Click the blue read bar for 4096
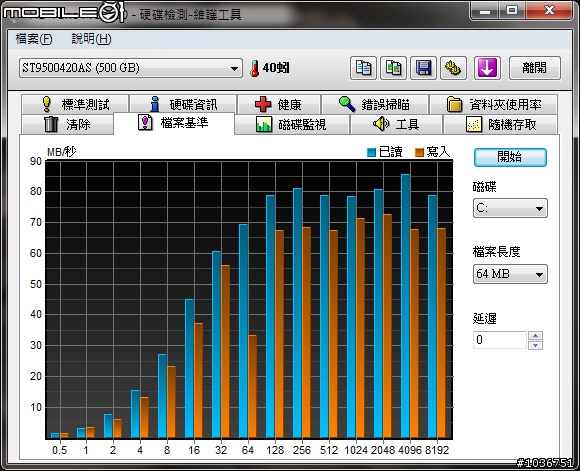Viewport: 580px width, 471px height. tap(405, 306)
